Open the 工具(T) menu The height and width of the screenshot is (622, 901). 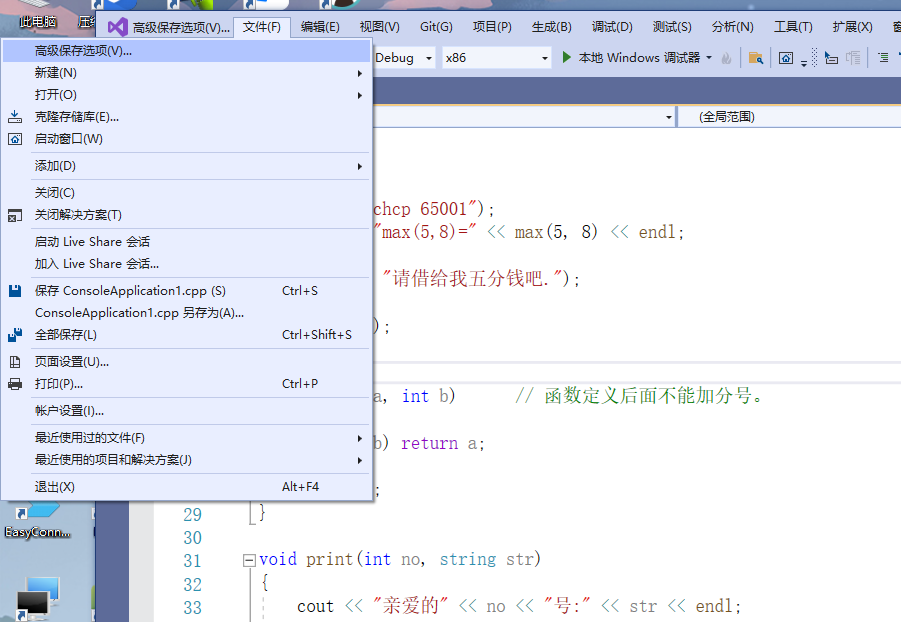point(793,27)
